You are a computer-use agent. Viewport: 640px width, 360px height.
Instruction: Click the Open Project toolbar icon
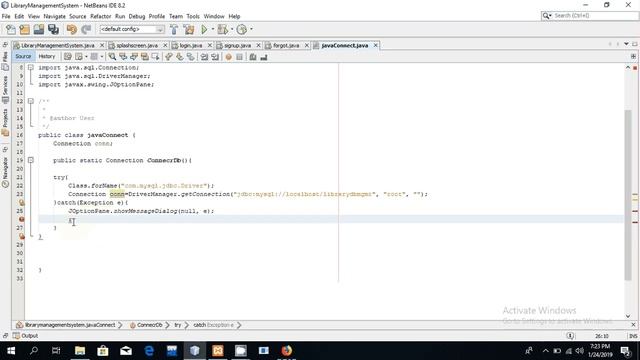(x=39, y=29)
